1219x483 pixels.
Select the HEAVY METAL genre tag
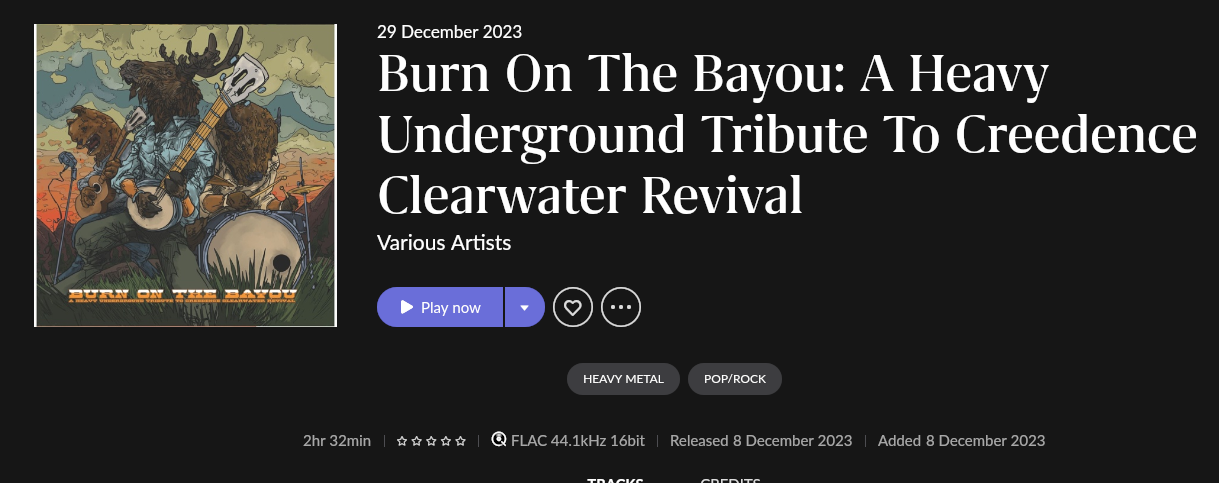624,379
